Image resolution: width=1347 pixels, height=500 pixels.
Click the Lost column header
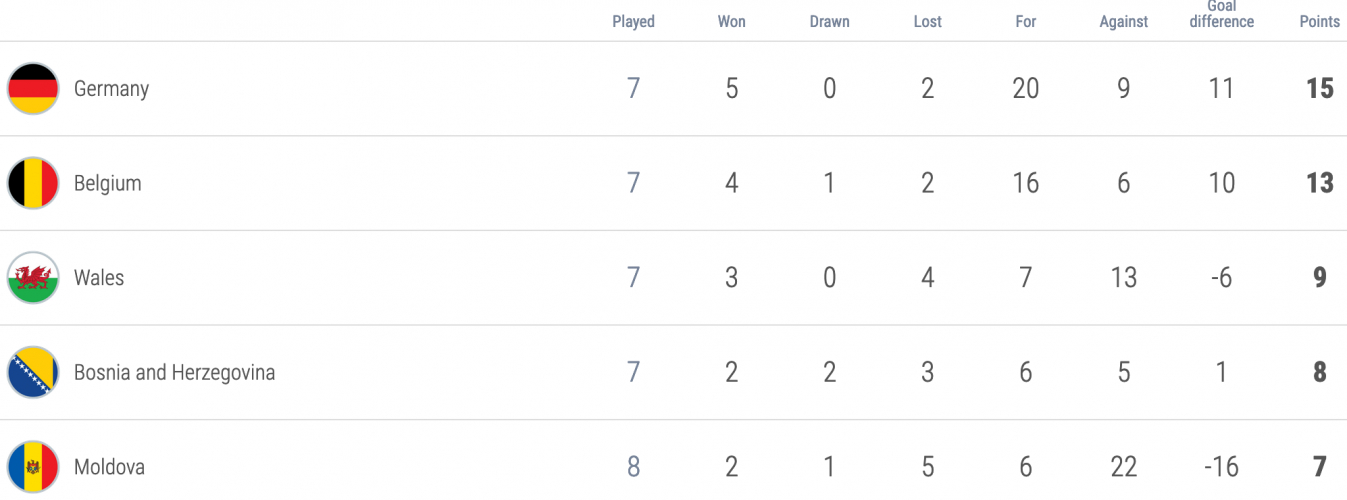[927, 21]
